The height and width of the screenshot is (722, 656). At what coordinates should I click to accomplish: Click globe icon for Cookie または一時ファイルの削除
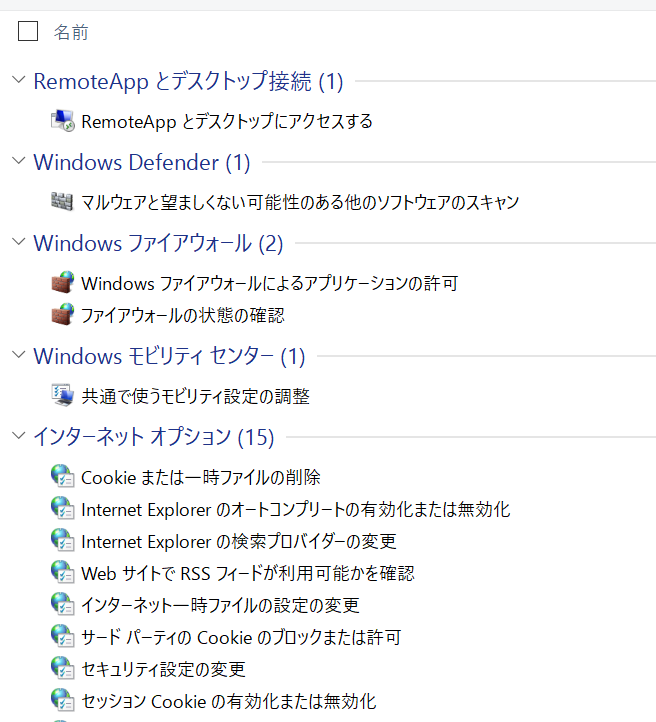(x=63, y=476)
